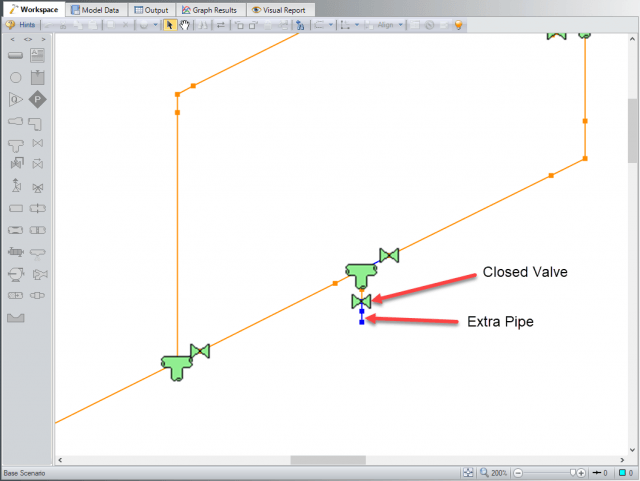640x481 pixels.
Task: Click the zoom-to-fit icon in status bar
Action: tap(468, 473)
